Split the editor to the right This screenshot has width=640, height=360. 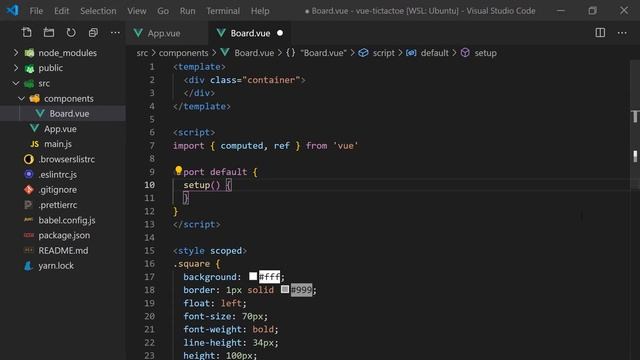click(x=600, y=33)
